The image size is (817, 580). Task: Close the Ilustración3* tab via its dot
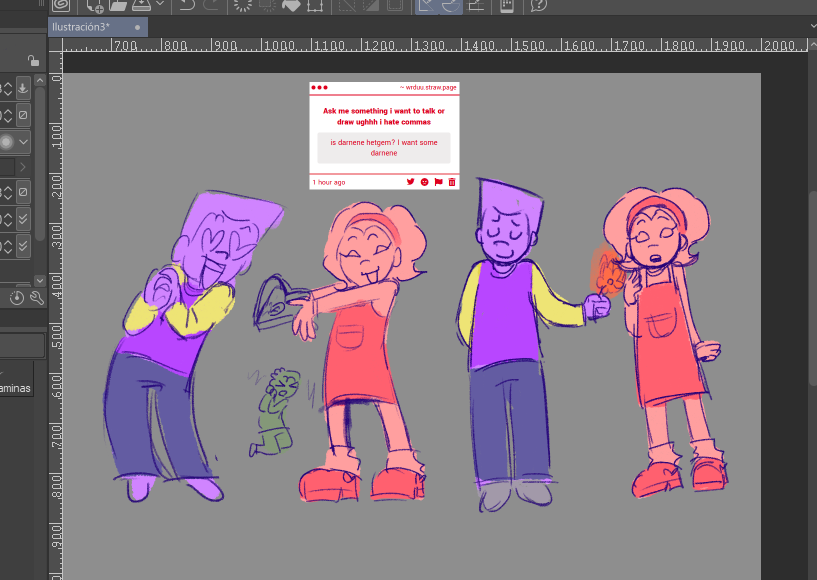click(x=138, y=28)
